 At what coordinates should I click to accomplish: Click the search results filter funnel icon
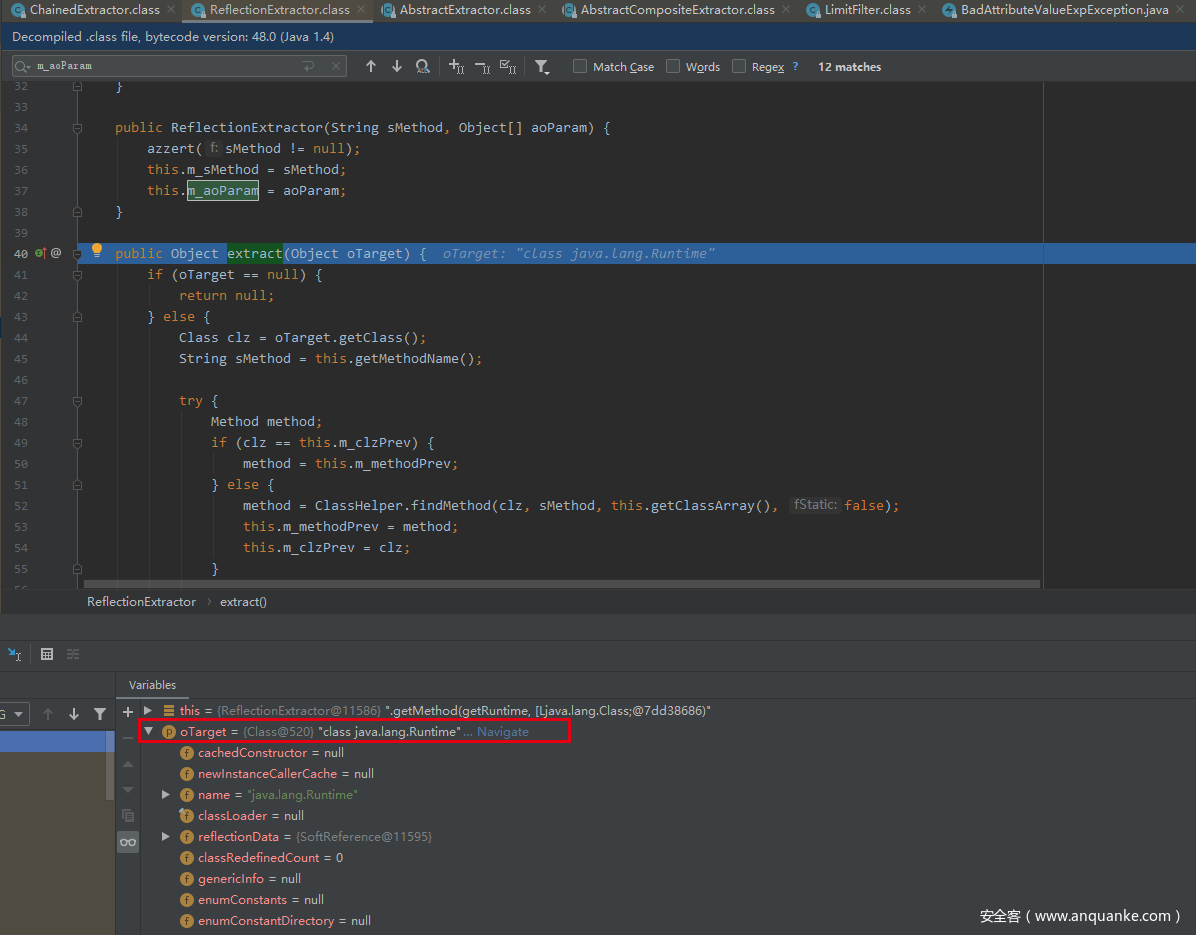tap(541, 67)
